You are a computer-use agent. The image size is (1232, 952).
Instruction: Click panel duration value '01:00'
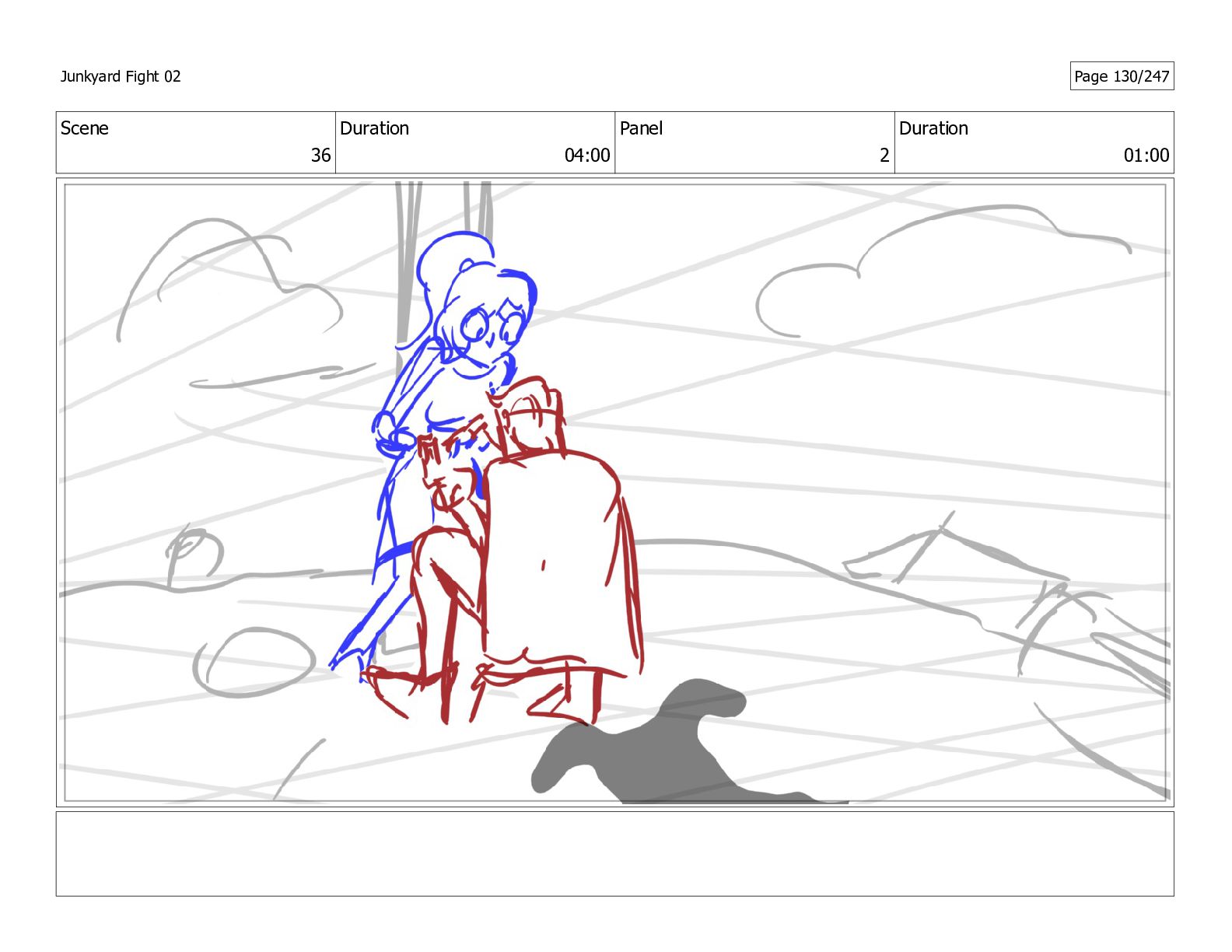click(x=1146, y=156)
